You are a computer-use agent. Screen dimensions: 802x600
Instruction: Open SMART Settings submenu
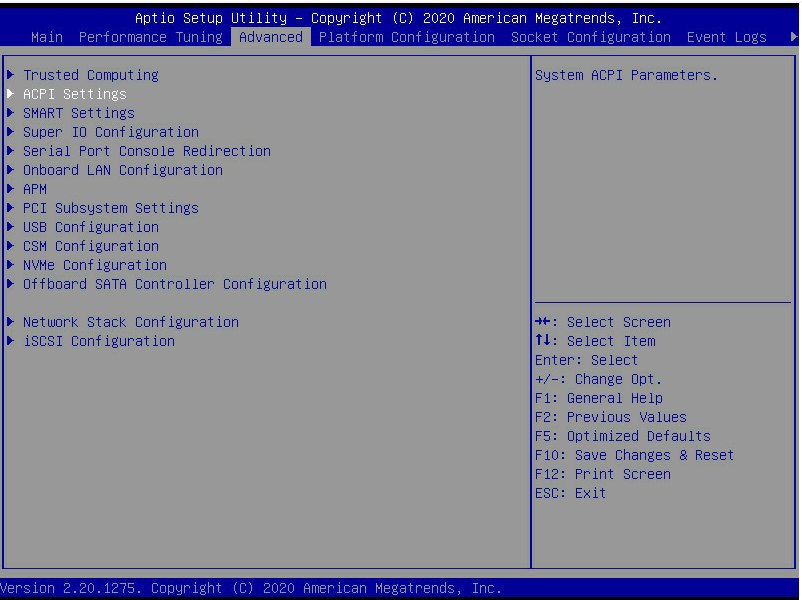pos(79,113)
